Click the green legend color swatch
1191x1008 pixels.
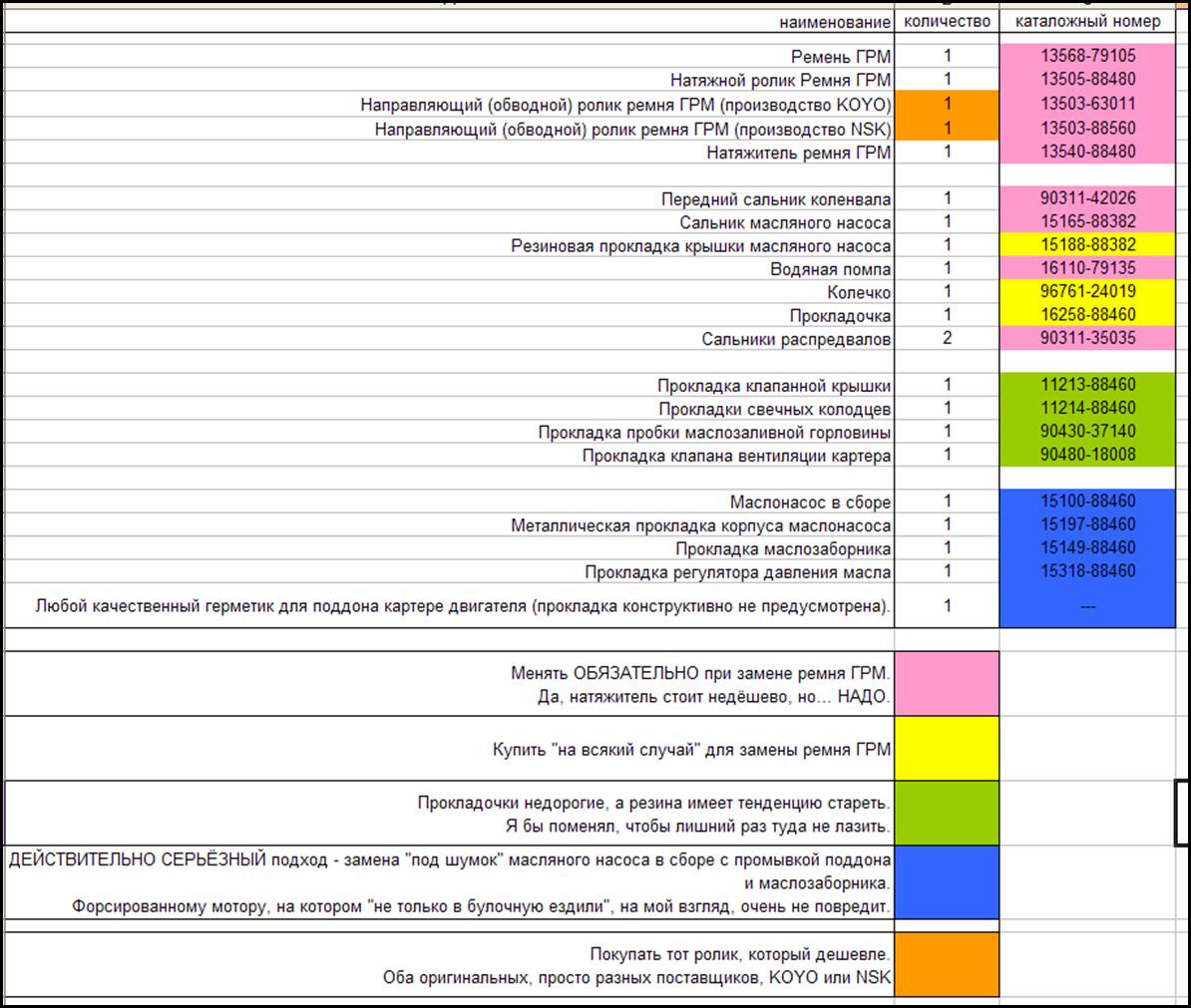pyautogui.click(x=947, y=814)
